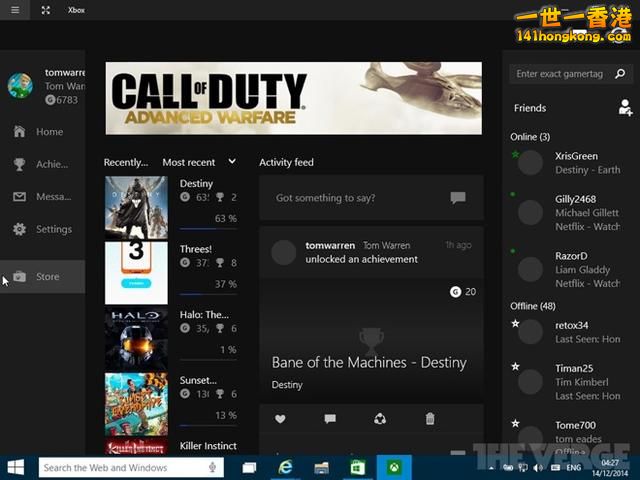Collapse the Online (3) friends group

click(x=530, y=137)
